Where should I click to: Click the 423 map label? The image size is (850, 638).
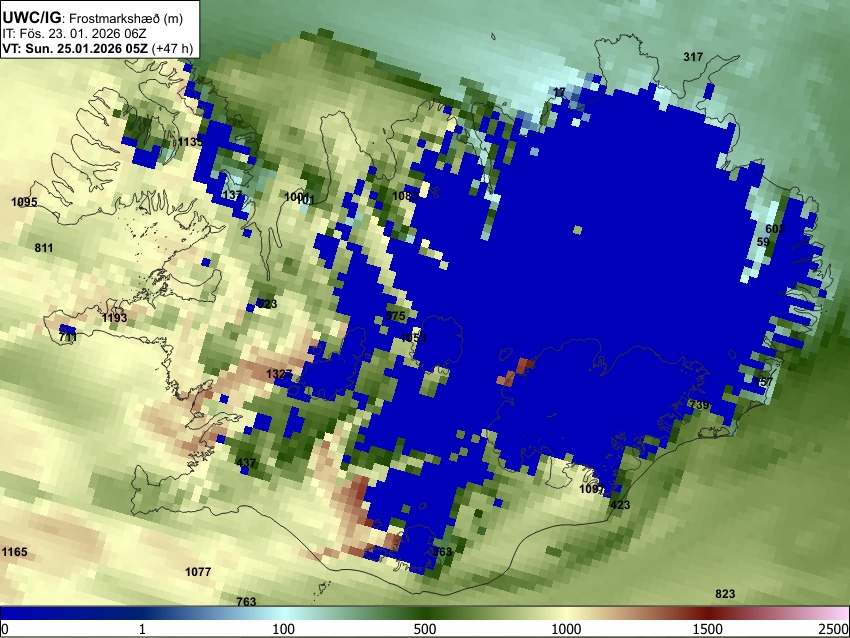tap(620, 505)
